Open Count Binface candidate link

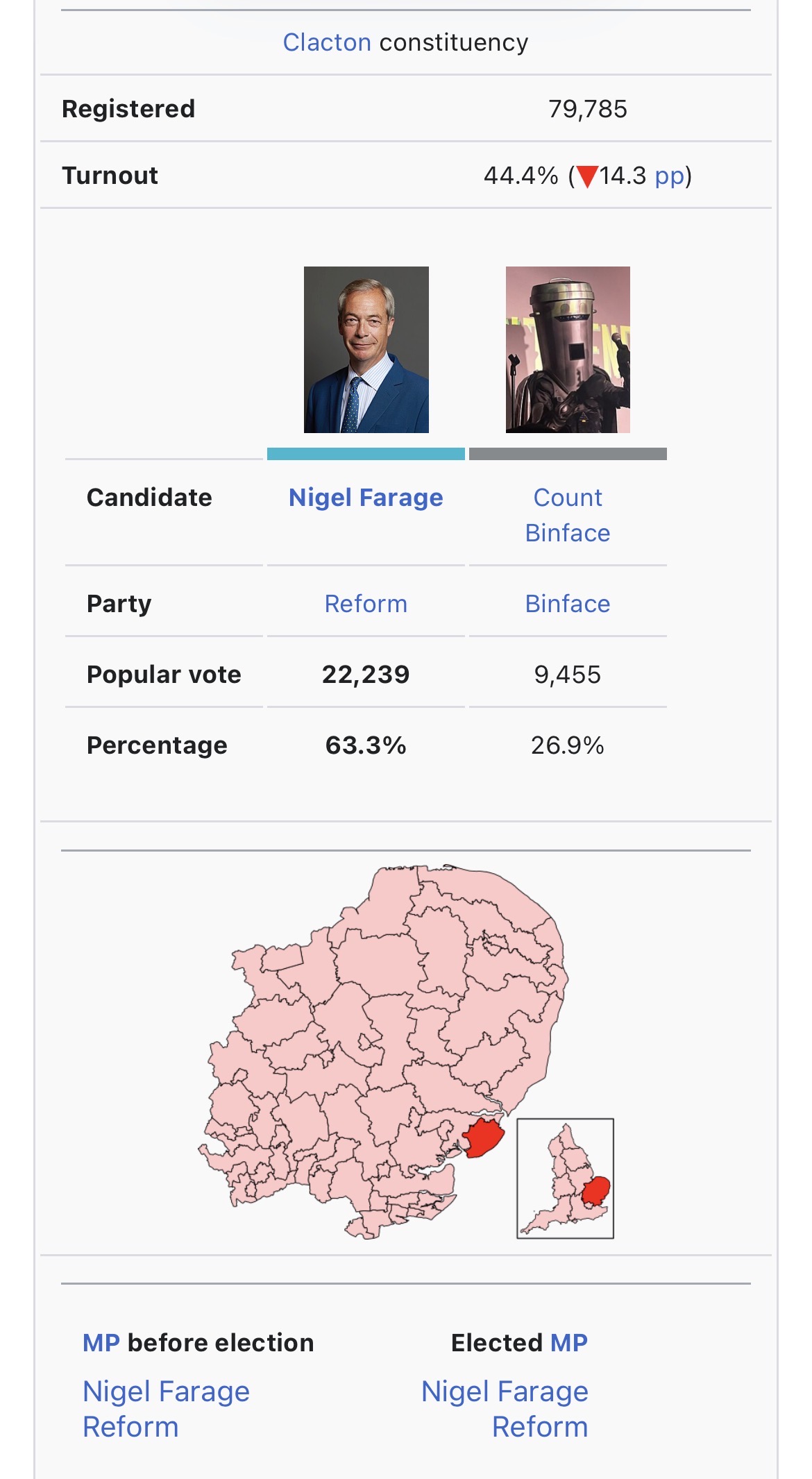click(x=568, y=515)
